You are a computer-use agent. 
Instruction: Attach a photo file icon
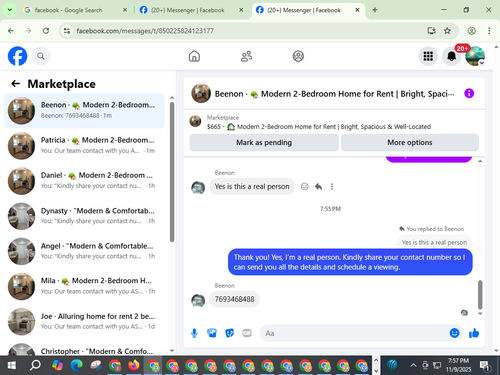click(x=212, y=333)
